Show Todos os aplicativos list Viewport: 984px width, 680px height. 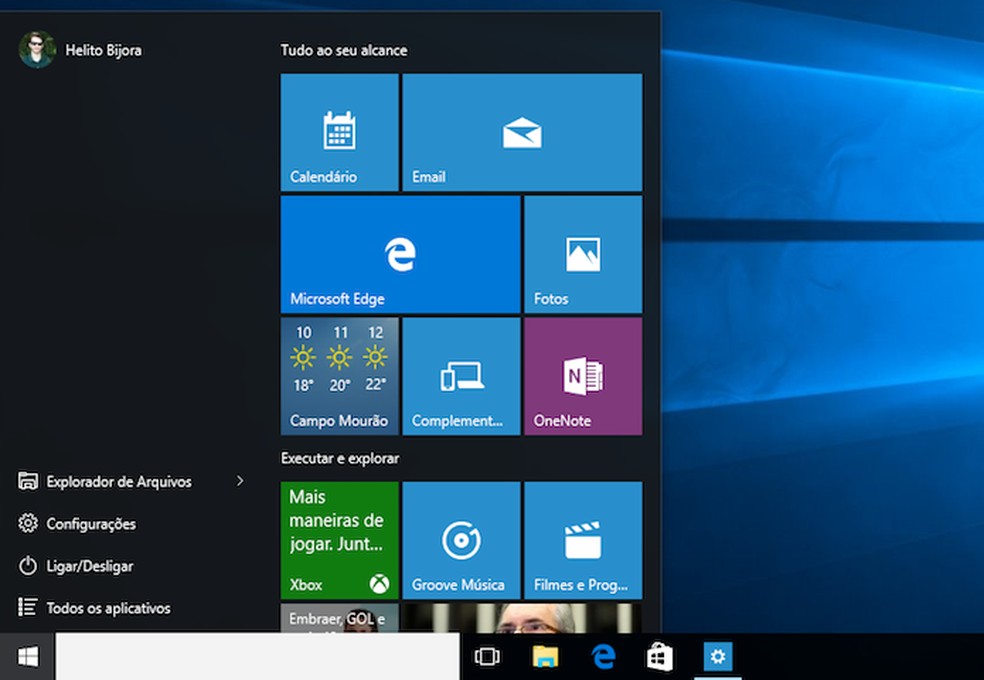click(x=108, y=608)
